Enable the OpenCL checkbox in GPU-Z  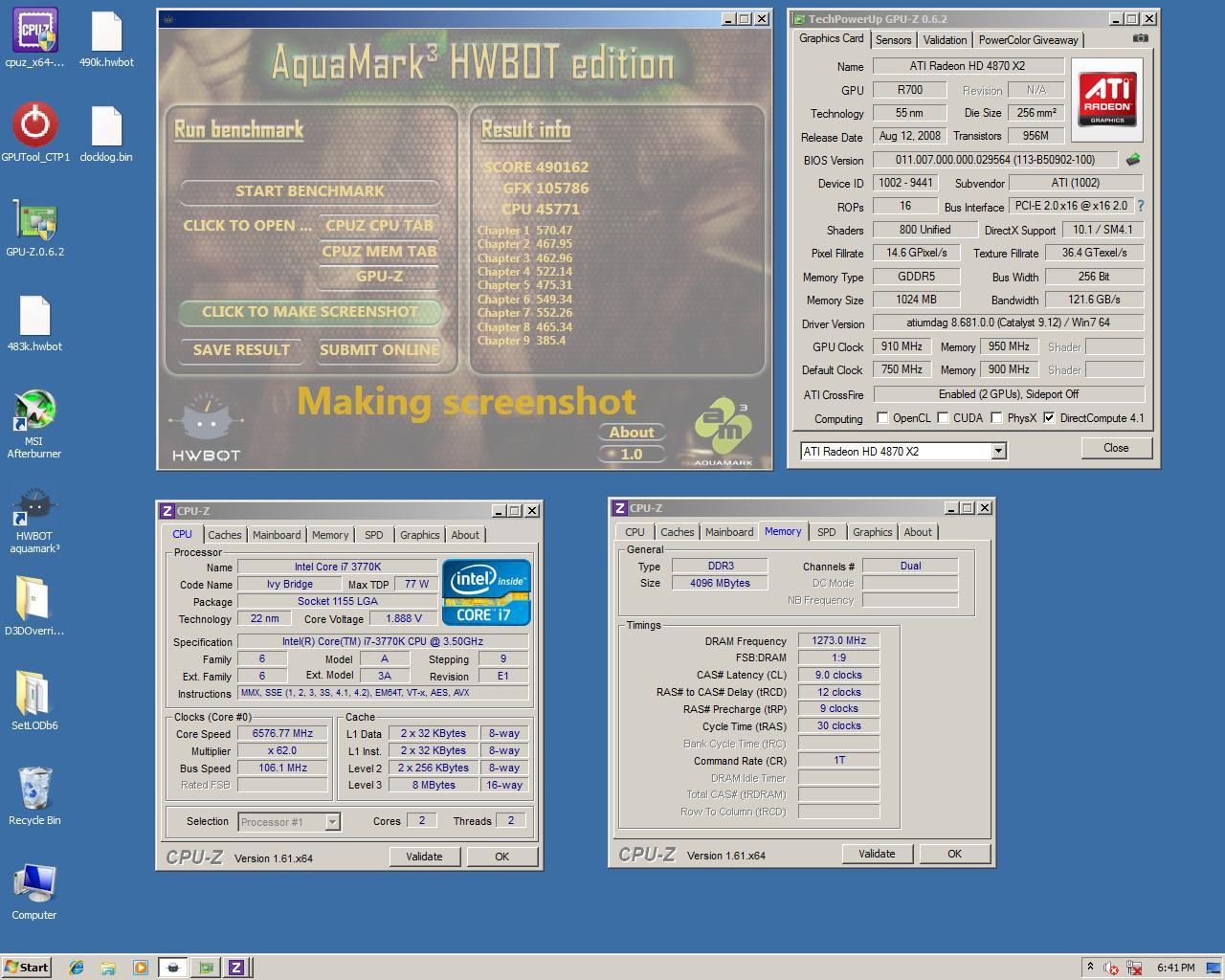point(882,418)
